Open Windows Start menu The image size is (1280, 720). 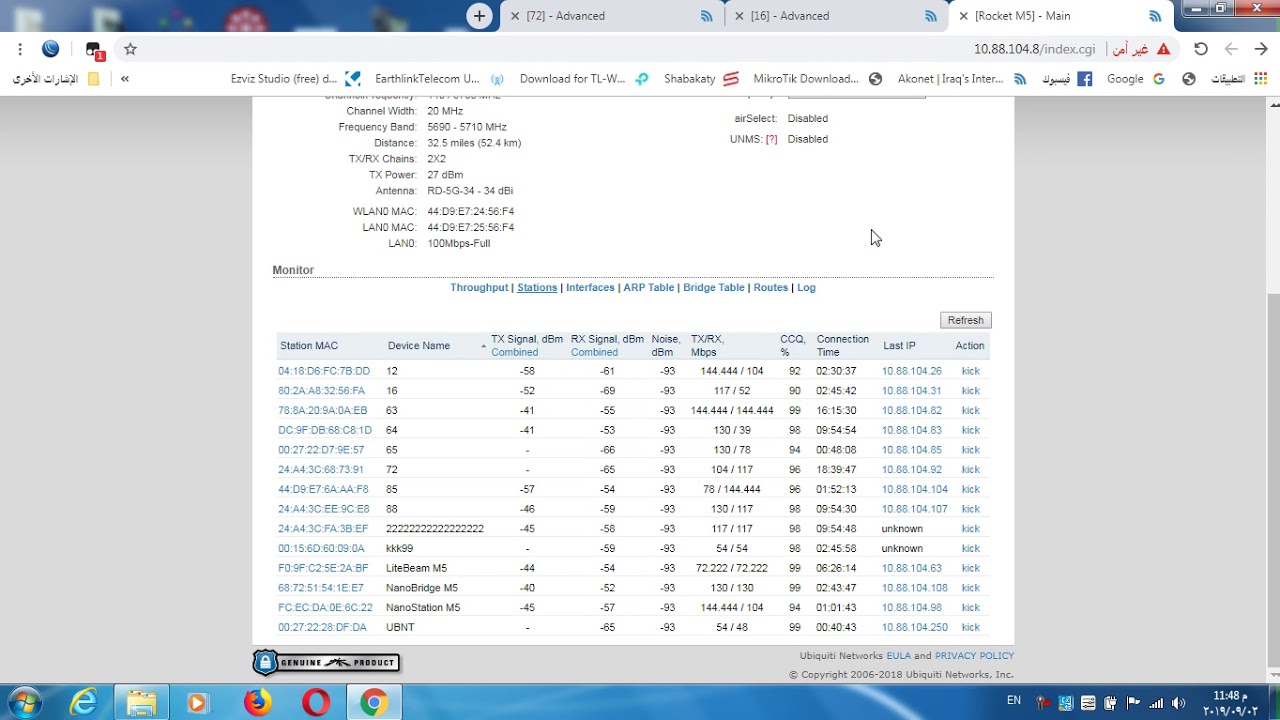click(24, 703)
